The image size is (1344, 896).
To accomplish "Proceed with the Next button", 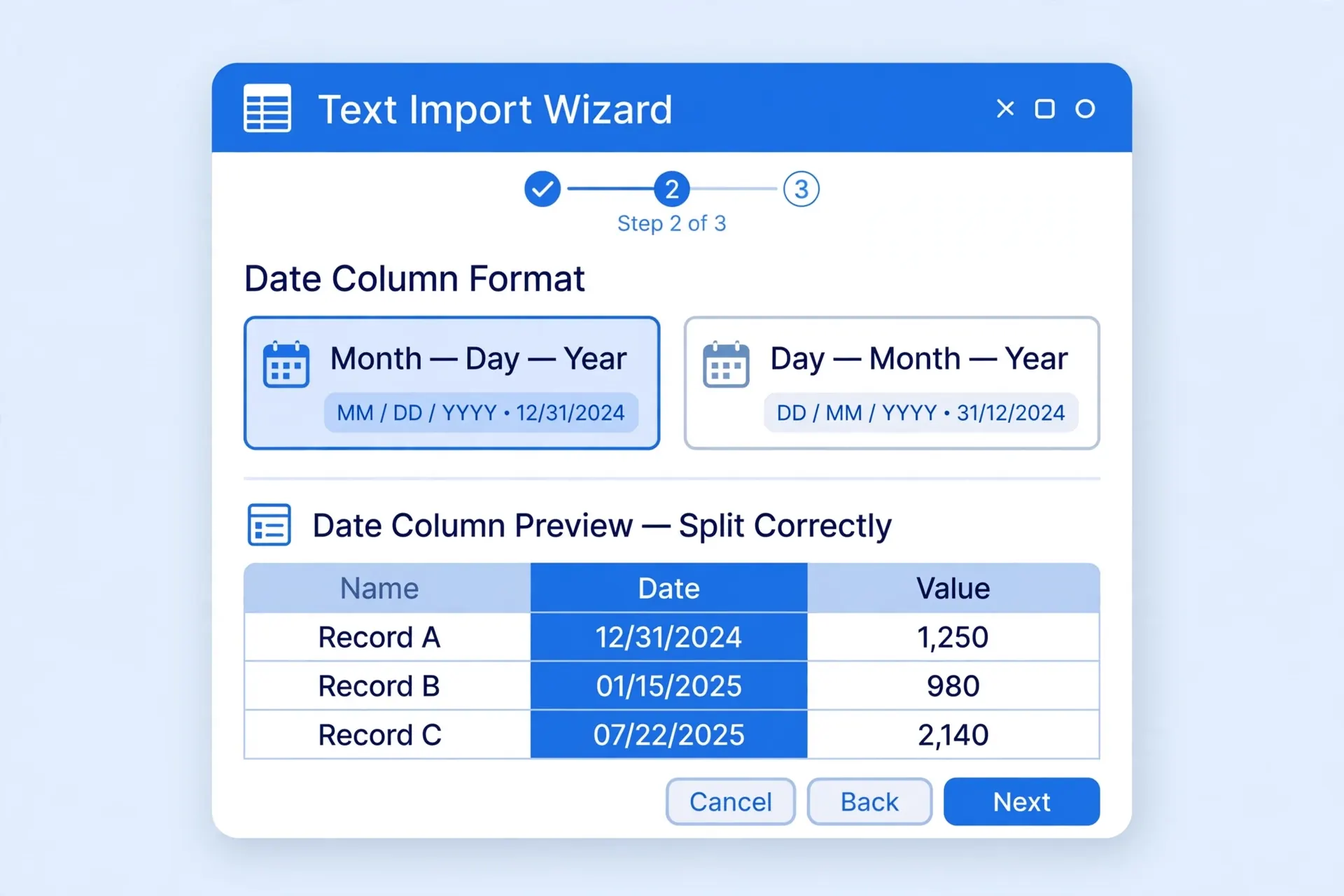I will pos(1021,801).
